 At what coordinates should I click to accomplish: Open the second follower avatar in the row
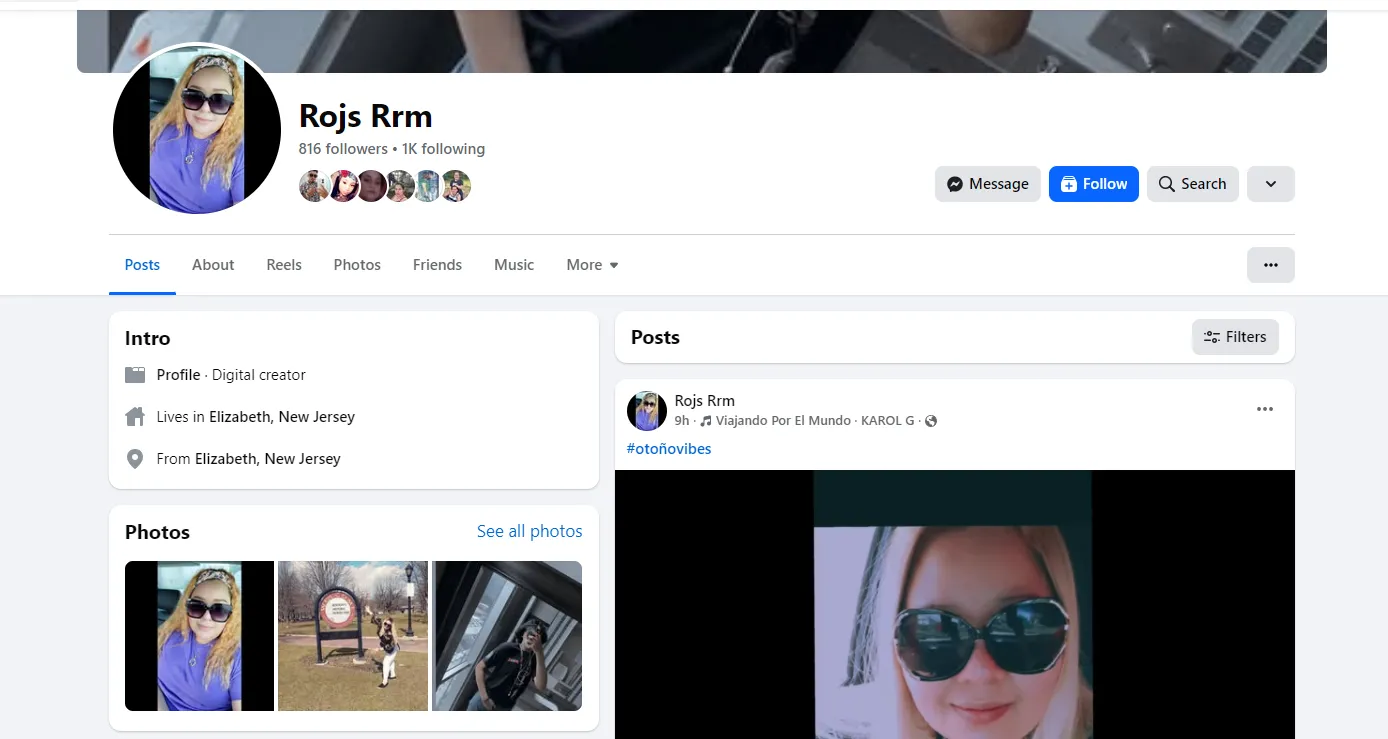(343, 186)
